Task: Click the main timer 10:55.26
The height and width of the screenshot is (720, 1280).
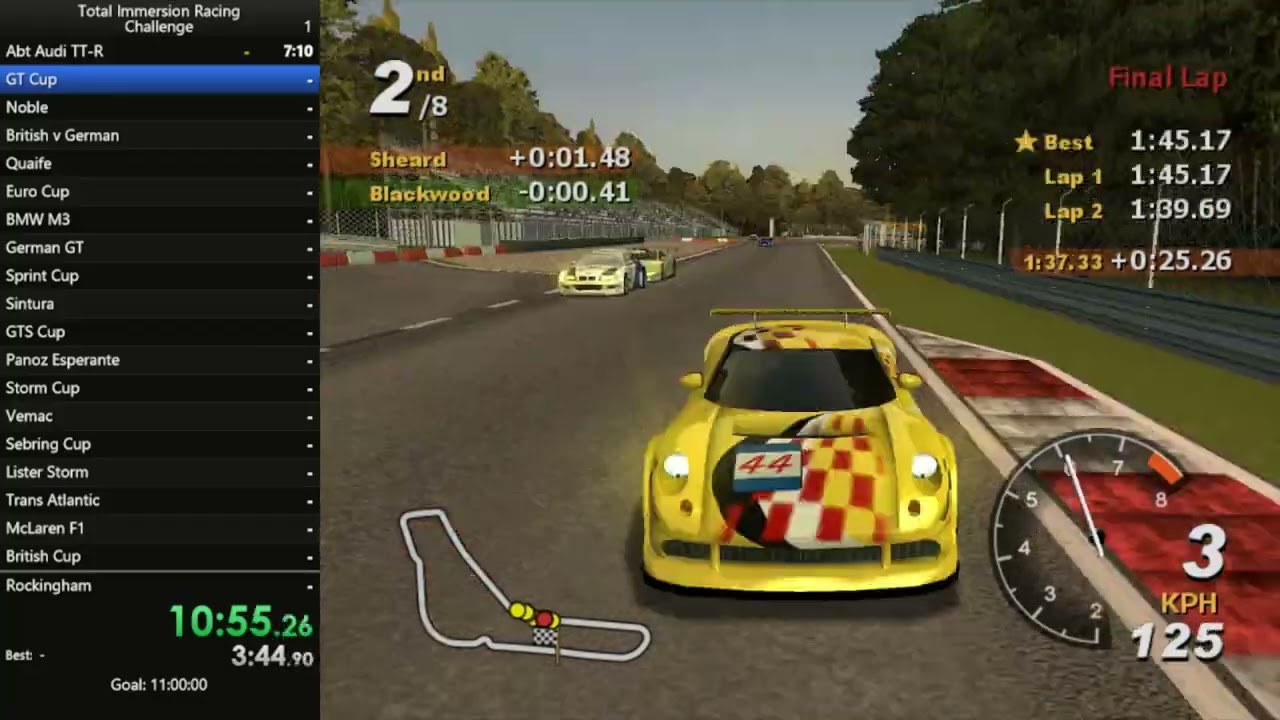Action: (241, 622)
